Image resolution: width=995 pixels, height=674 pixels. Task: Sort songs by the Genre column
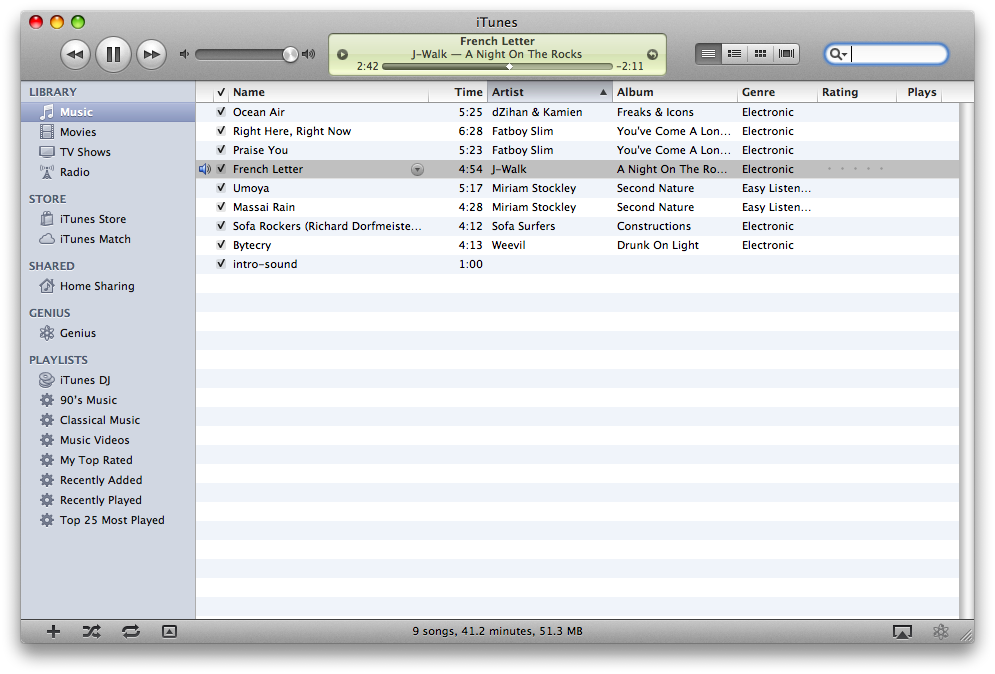pos(777,92)
